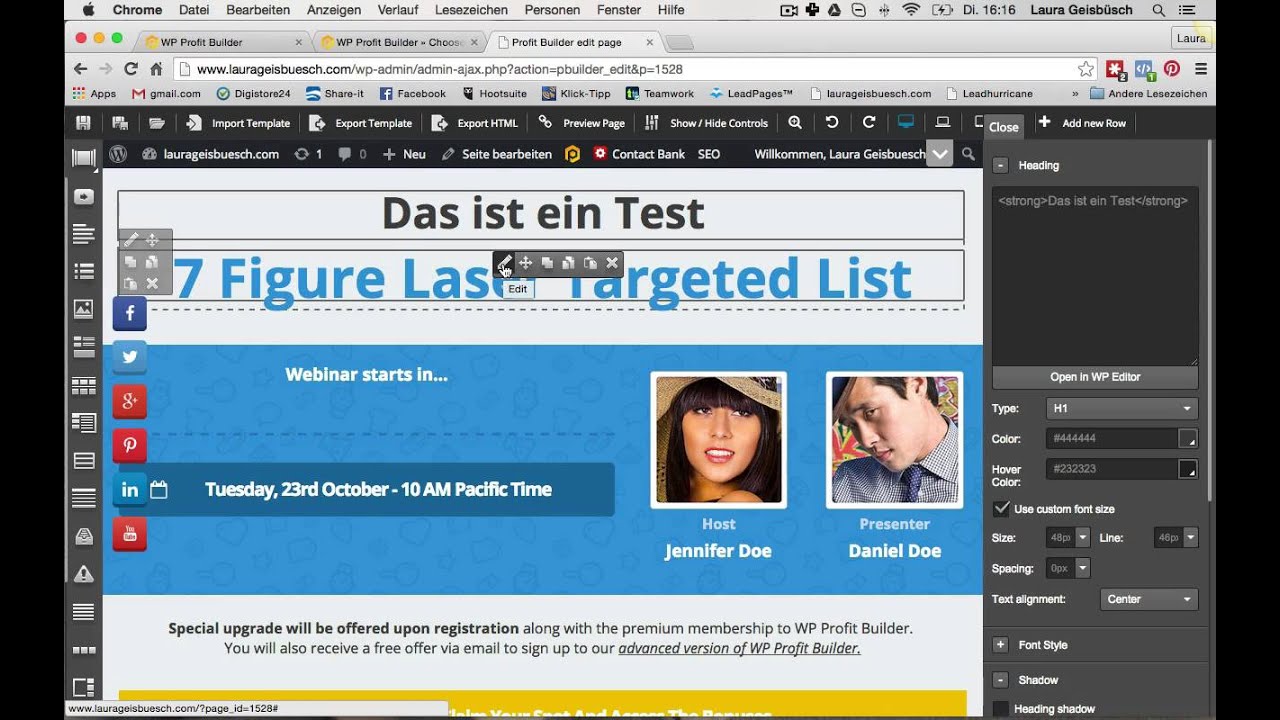Click the LinkedIn share button
This screenshot has width=1280, height=720.
pyautogui.click(x=130, y=490)
